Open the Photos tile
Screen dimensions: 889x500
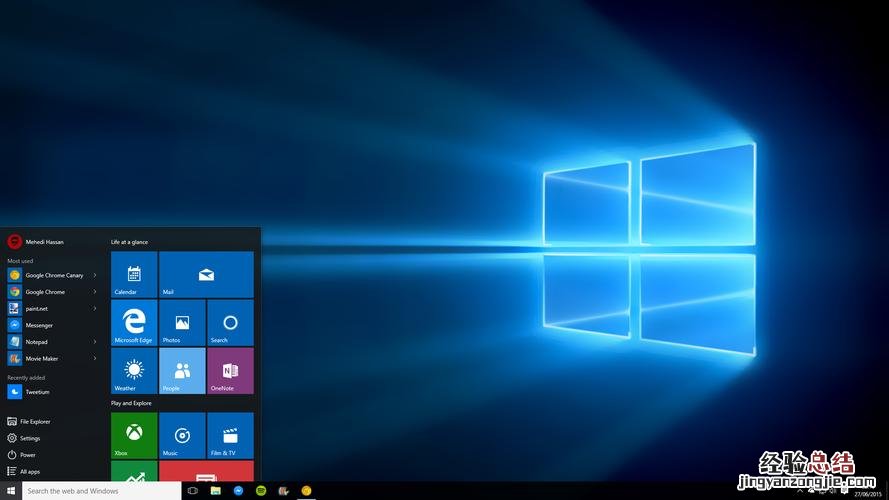pos(182,323)
